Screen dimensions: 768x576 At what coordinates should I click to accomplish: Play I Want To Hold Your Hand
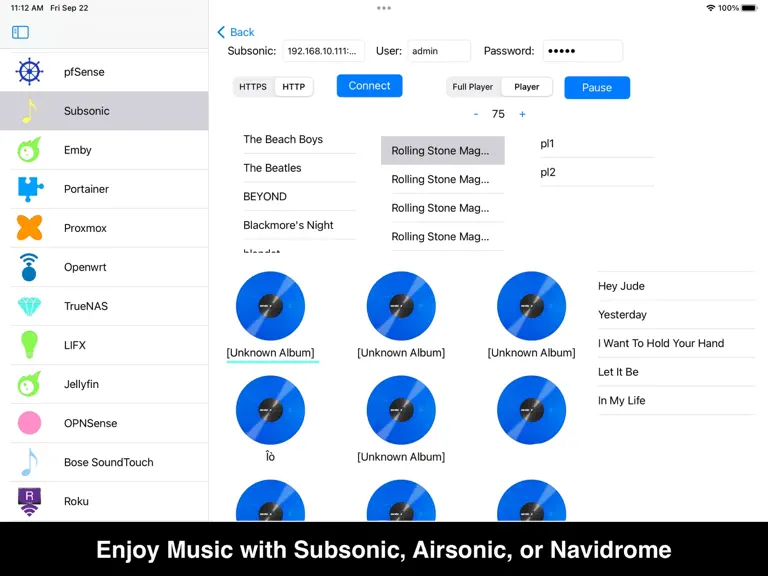676,343
